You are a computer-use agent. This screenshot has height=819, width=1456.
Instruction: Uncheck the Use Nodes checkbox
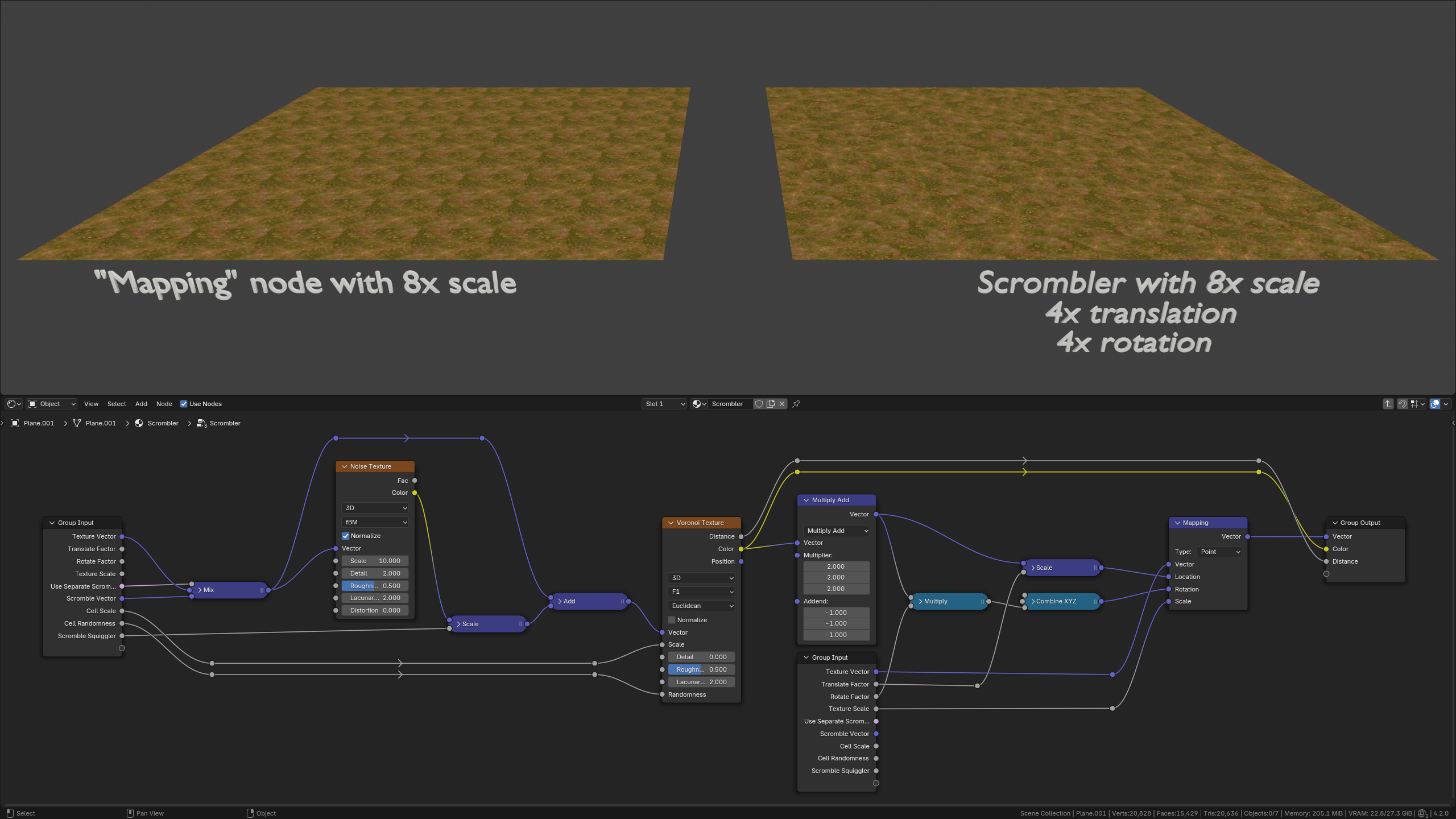(x=184, y=404)
